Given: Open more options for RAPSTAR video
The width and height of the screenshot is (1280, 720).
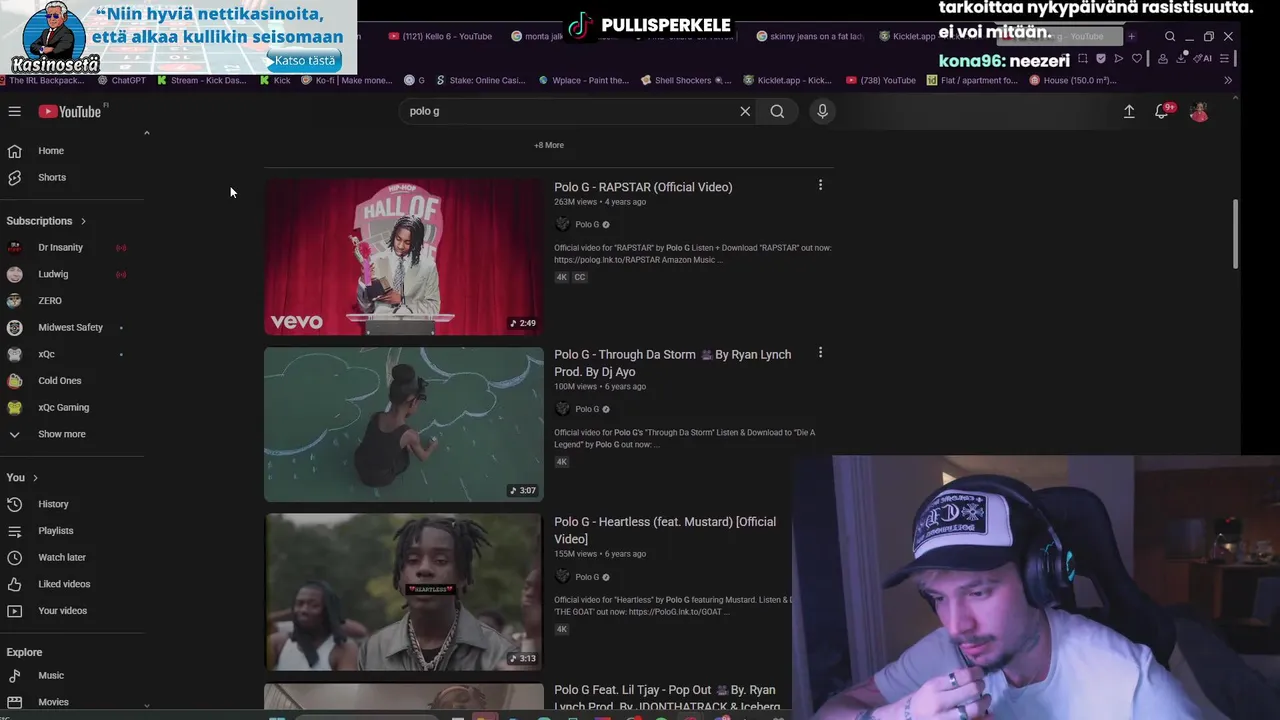Looking at the screenshot, I should (x=820, y=185).
